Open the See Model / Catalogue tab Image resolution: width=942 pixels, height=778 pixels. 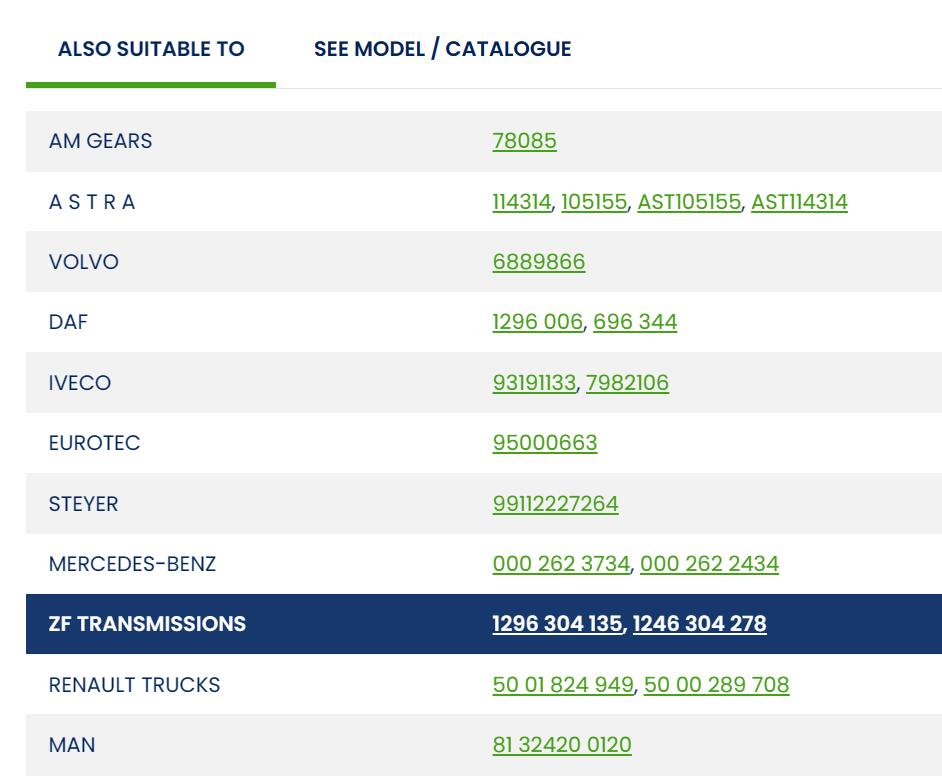point(442,49)
